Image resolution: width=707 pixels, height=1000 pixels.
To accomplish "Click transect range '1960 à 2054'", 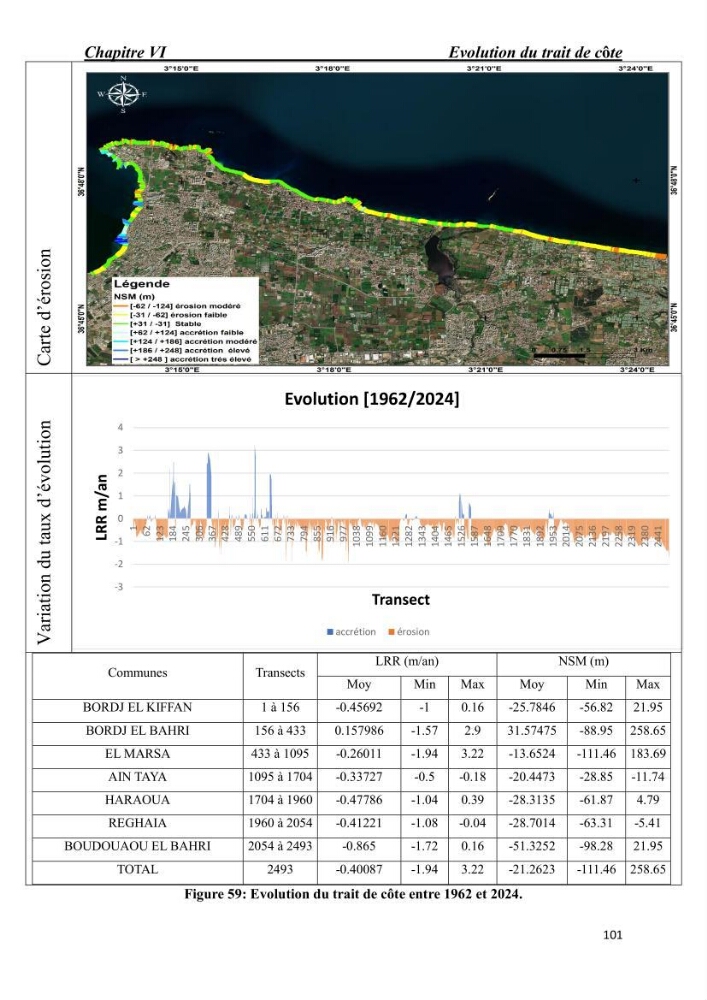I will pyautogui.click(x=280, y=823).
